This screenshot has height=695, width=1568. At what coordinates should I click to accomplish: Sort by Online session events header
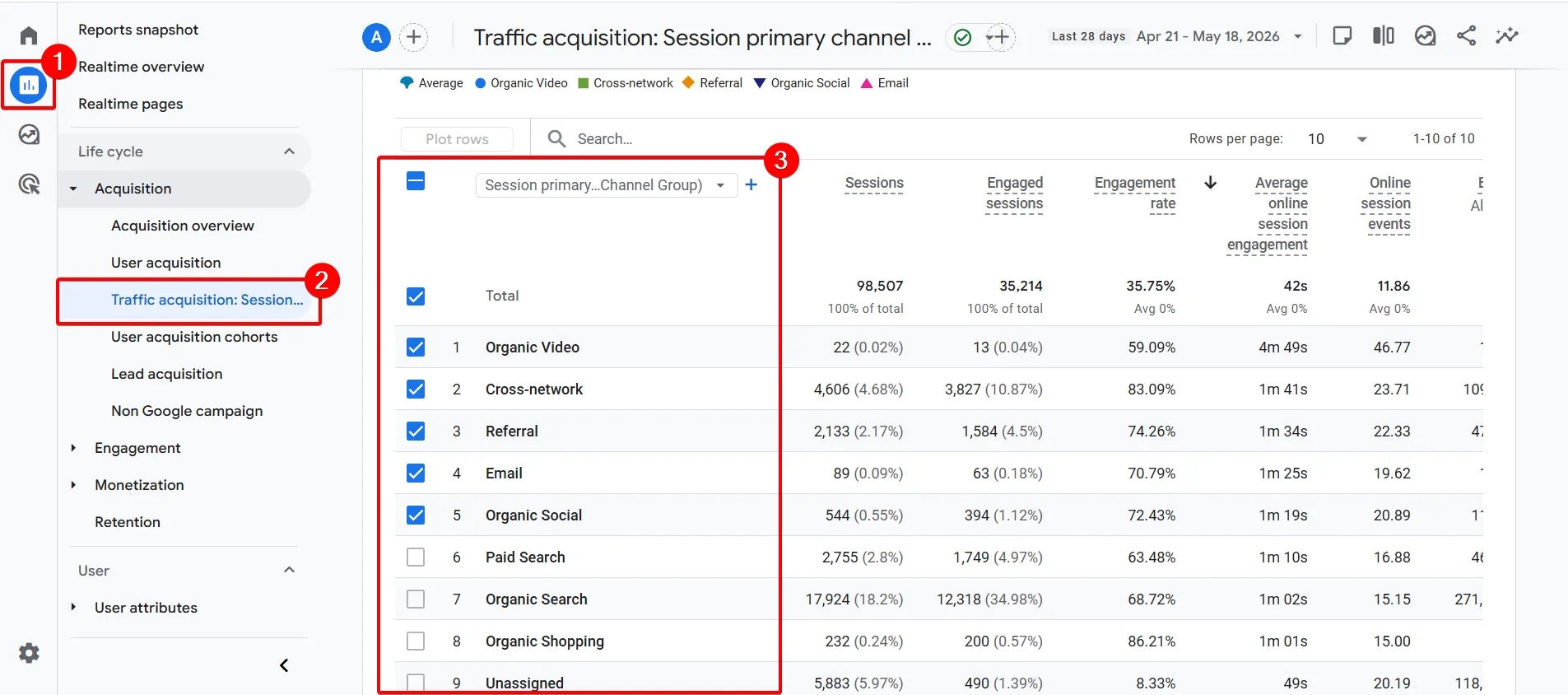coord(1385,203)
